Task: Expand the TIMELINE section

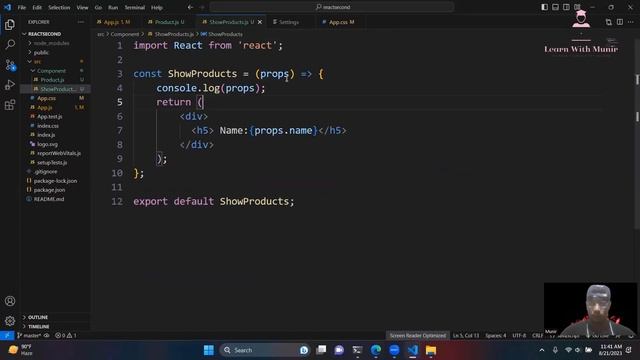Action: point(38,327)
